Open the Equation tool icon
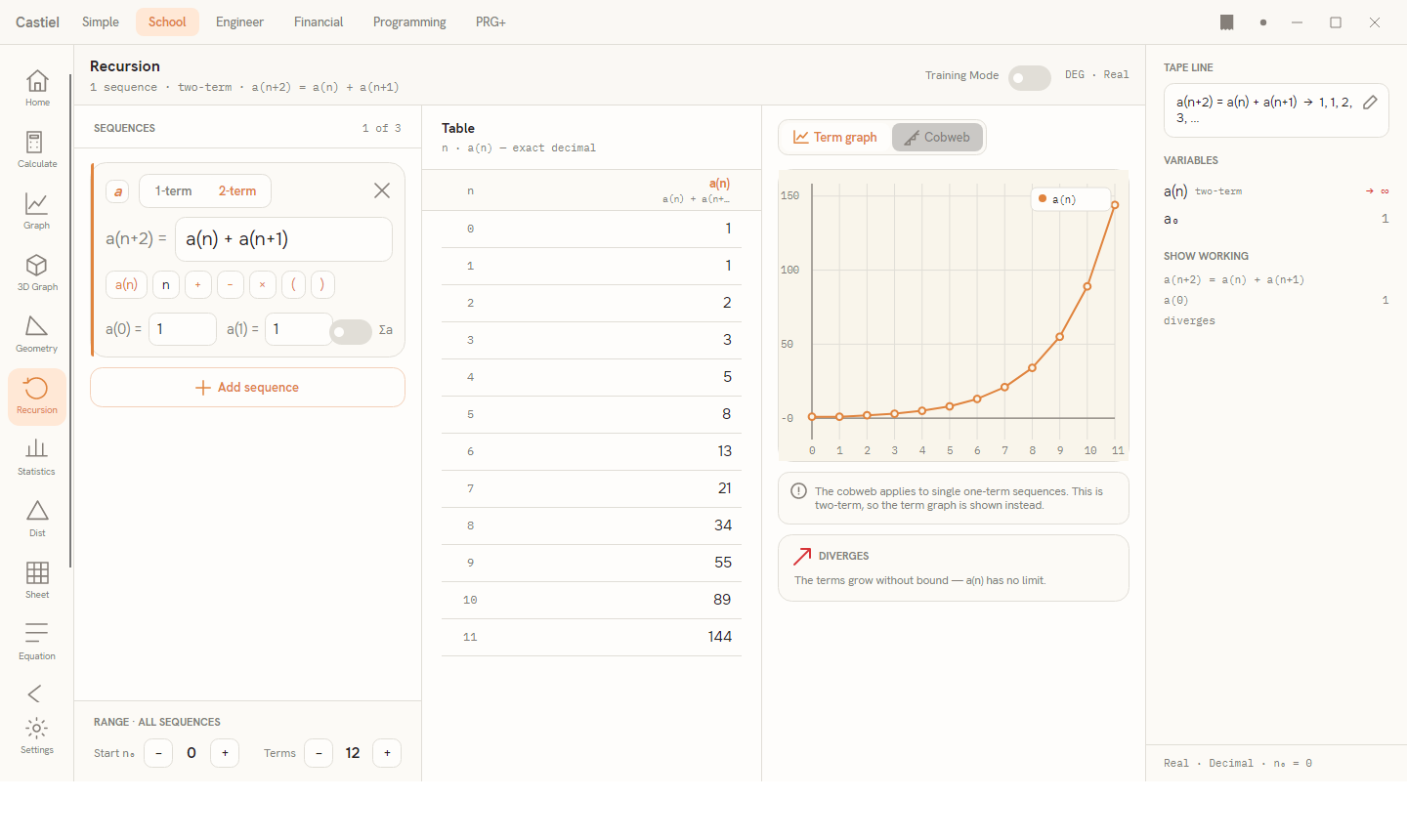 pos(37,642)
